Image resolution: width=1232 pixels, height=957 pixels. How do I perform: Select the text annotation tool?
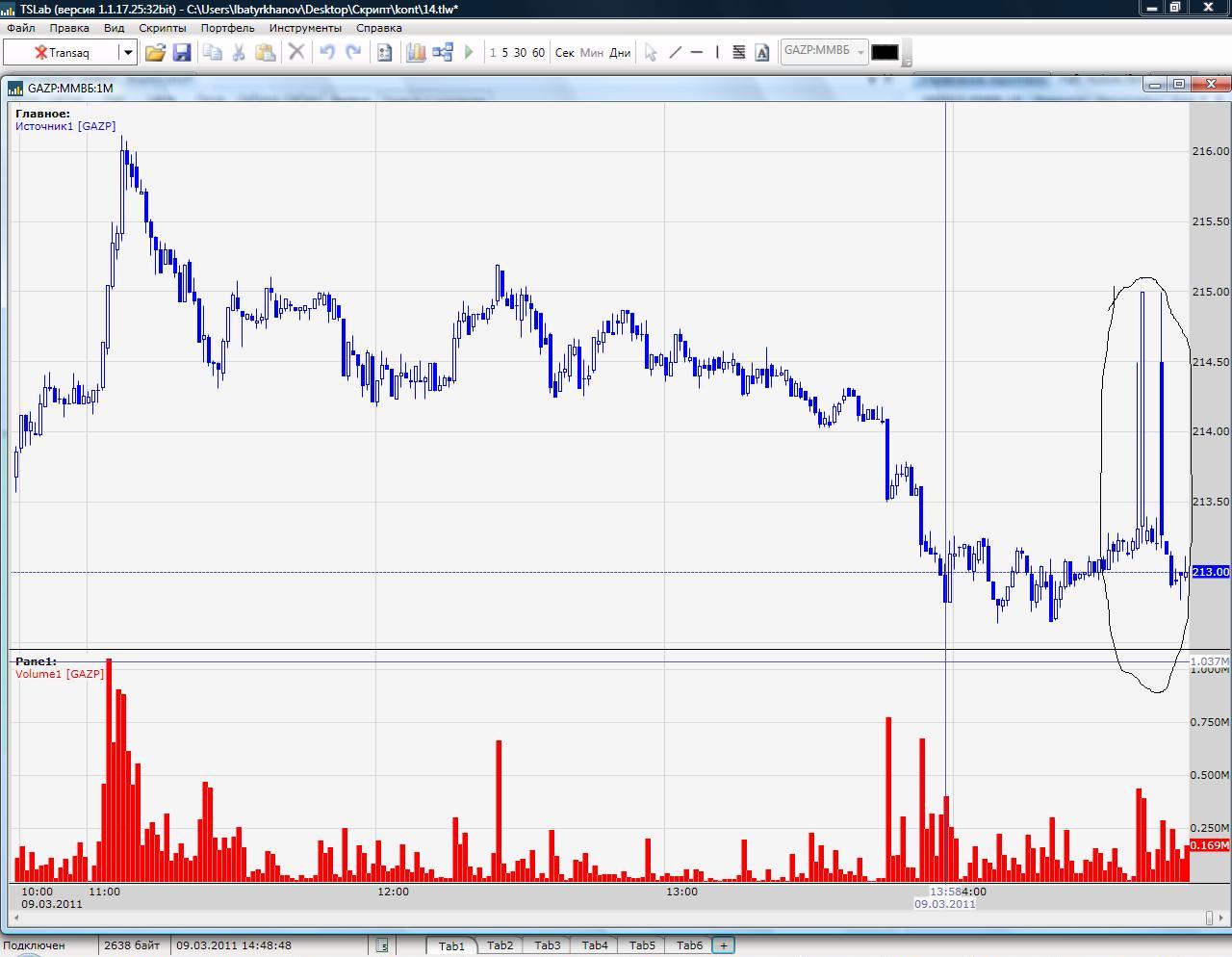point(762,52)
